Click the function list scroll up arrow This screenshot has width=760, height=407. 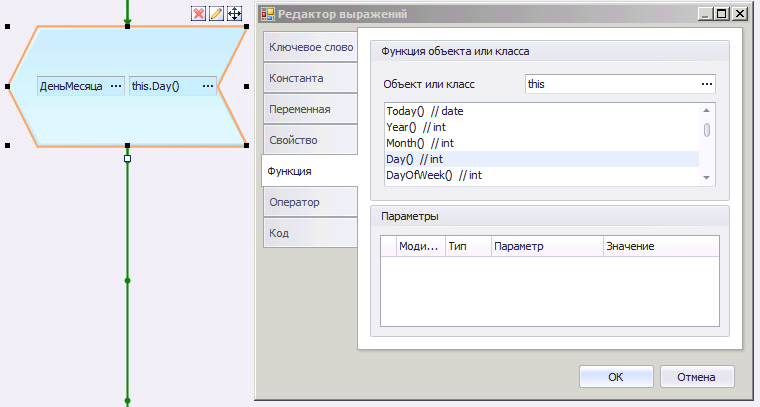pos(707,110)
